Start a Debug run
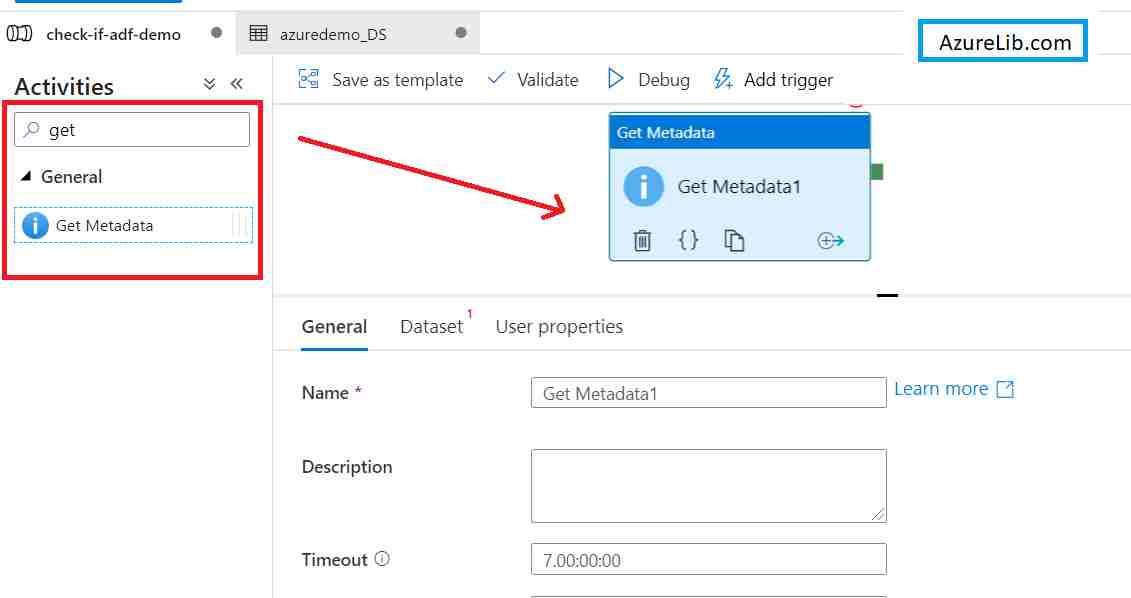This screenshot has width=1131, height=598. coord(664,80)
